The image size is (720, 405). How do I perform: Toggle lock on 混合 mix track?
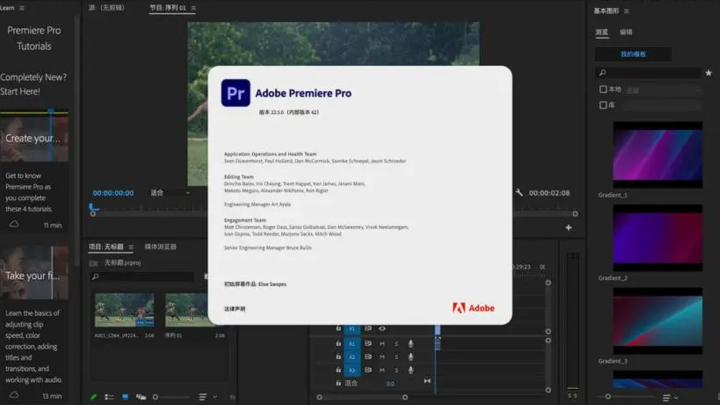338,383
